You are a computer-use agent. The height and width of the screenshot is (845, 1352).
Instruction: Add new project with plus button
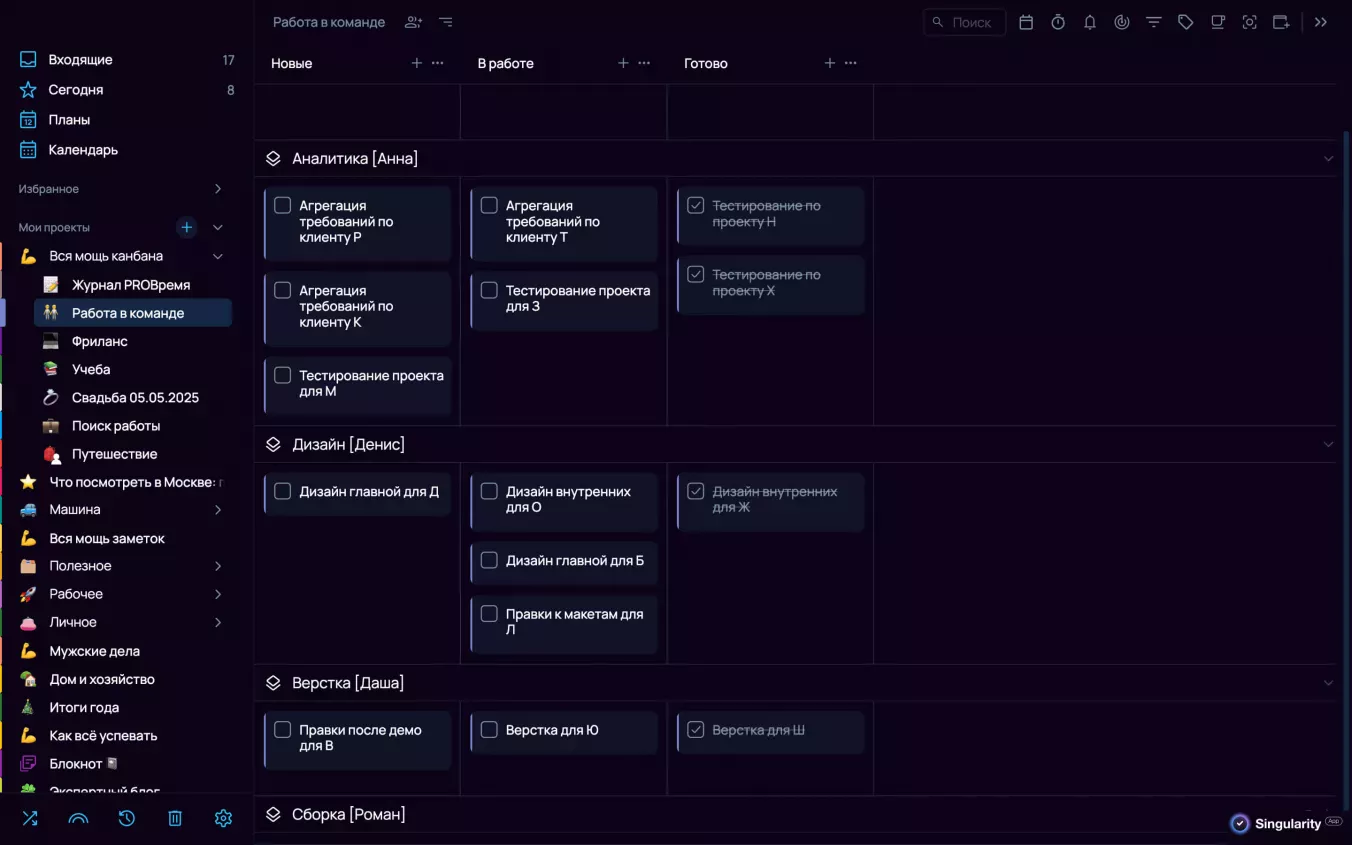pos(187,227)
